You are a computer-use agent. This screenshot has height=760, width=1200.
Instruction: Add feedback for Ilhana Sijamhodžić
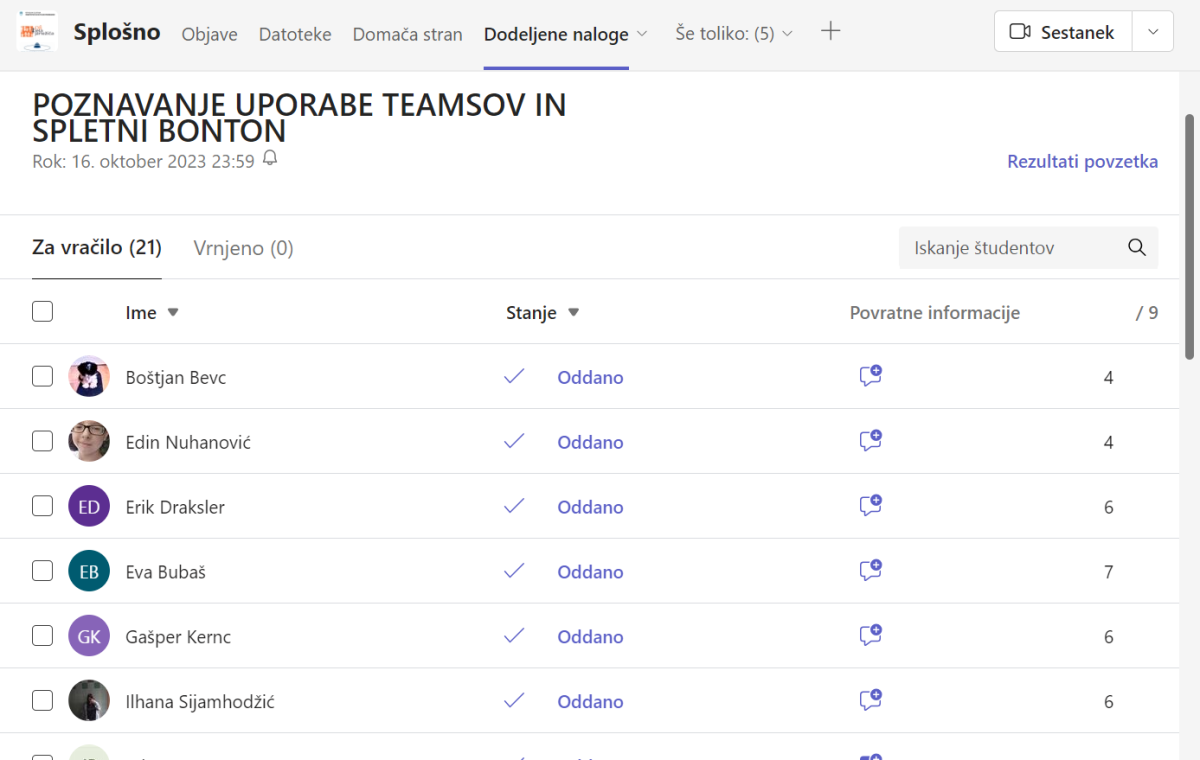point(870,701)
